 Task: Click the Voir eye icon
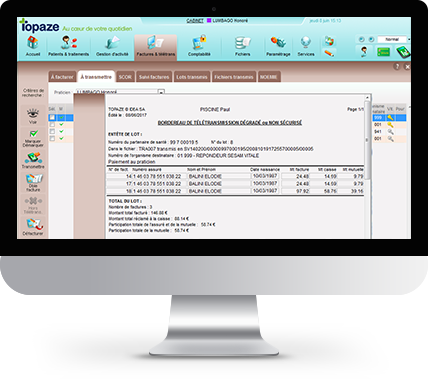click(33, 116)
